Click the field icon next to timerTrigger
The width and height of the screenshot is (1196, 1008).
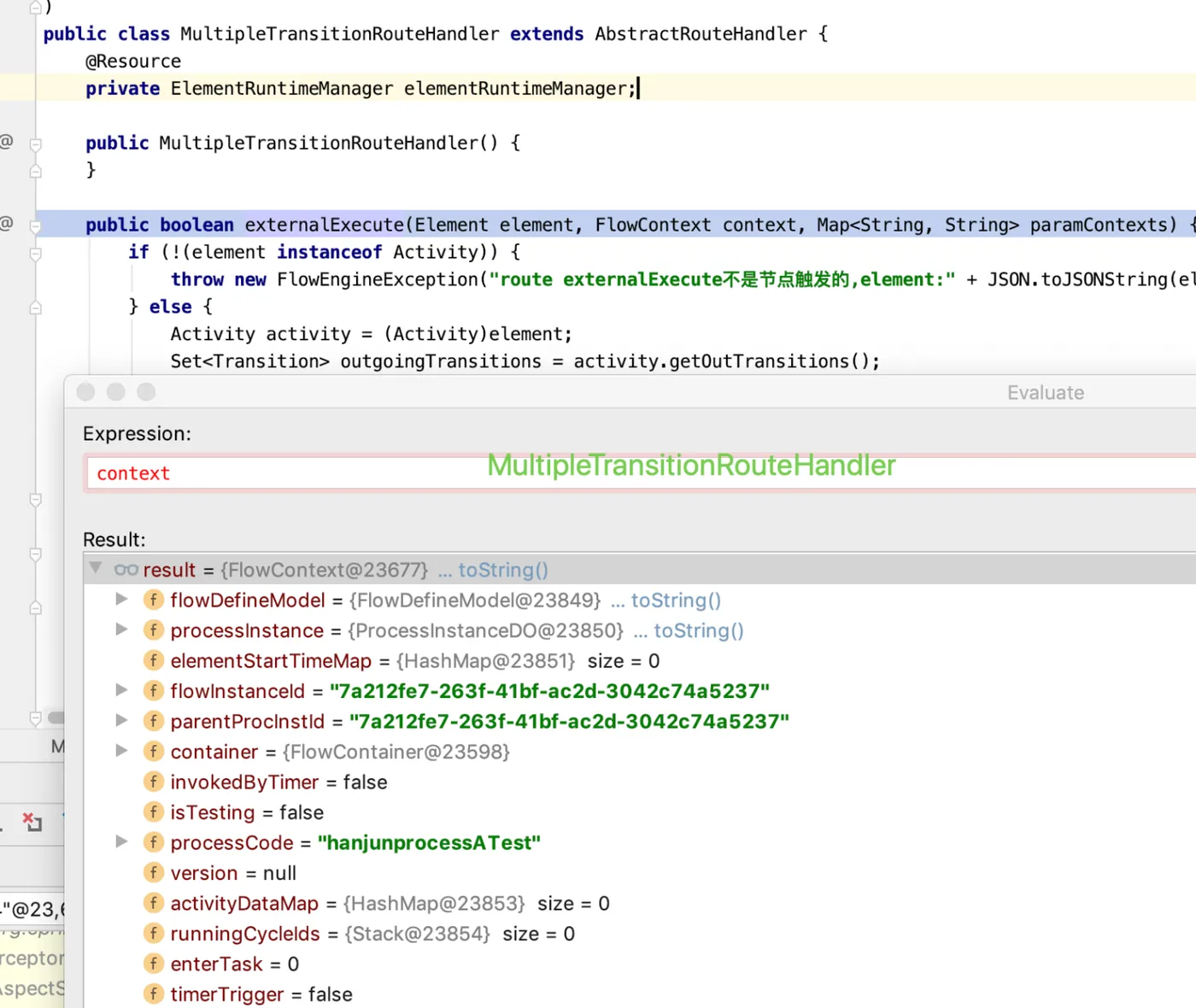click(154, 993)
